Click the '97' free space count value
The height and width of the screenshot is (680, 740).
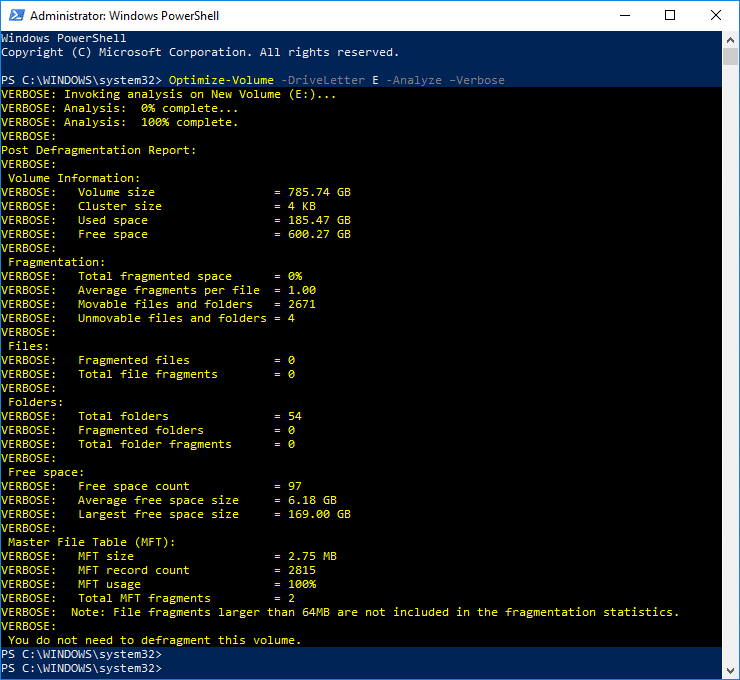pos(295,486)
